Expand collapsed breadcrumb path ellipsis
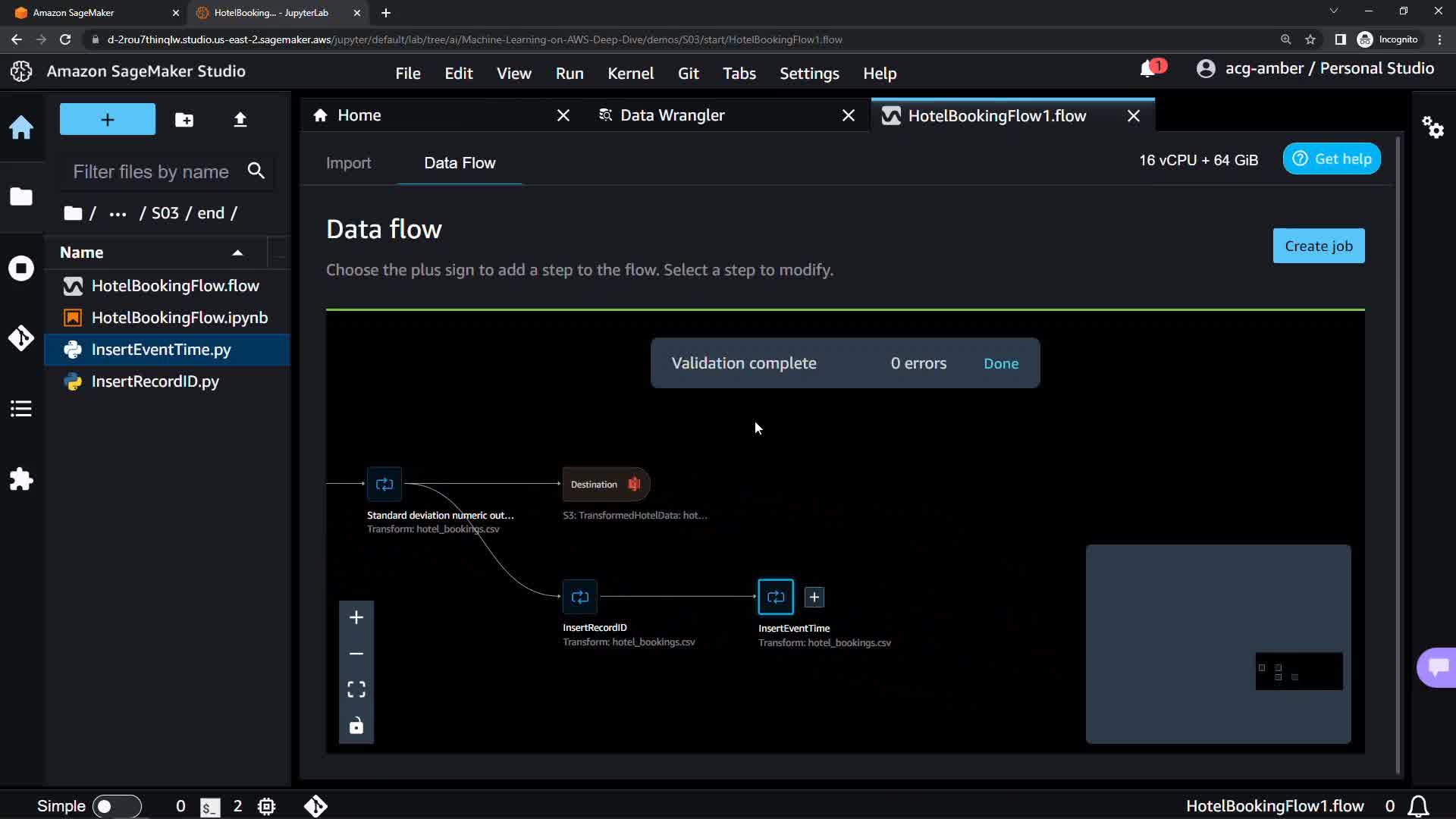Screen dimensions: 1456x819 (x=118, y=214)
